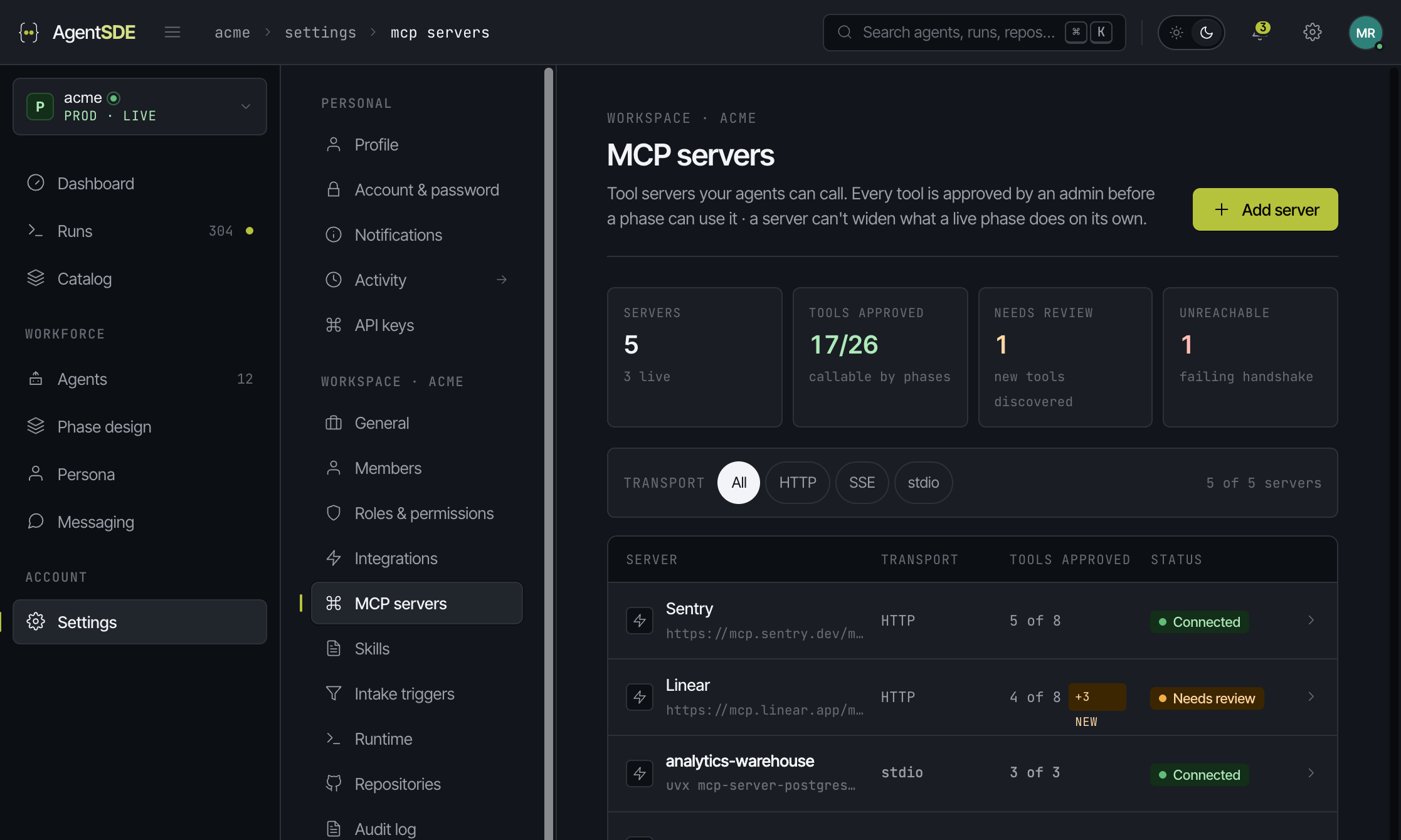Viewport: 1401px width, 840px height.
Task: Click the Profile user icon
Action: 334,145
